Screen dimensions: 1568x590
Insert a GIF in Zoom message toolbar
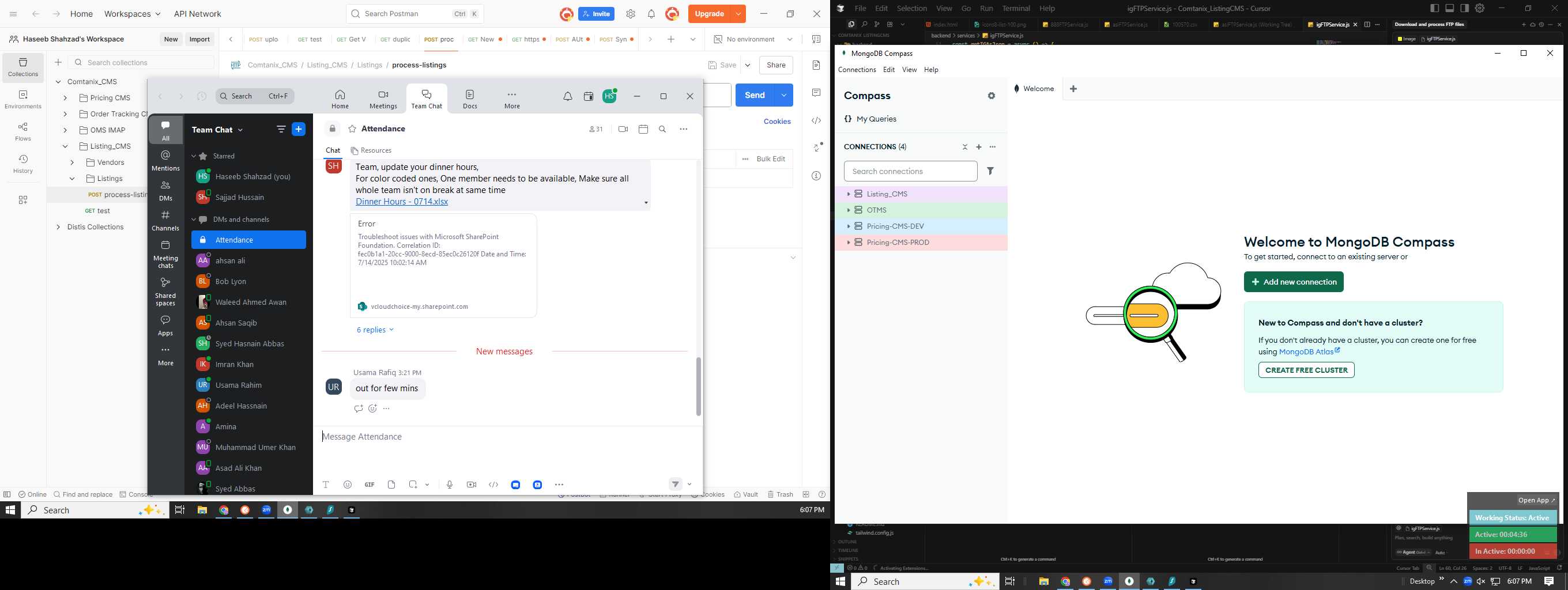(x=370, y=485)
